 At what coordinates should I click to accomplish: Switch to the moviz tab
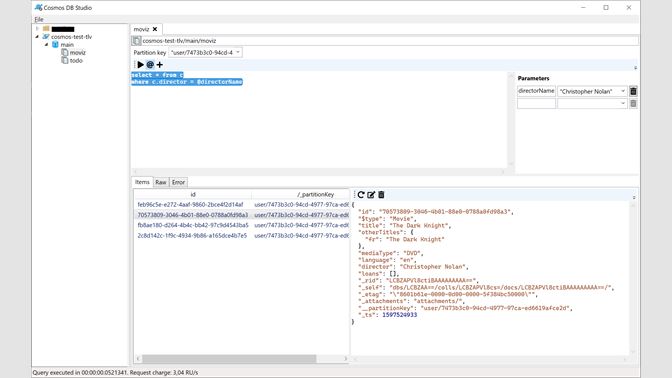pyautogui.click(x=141, y=29)
